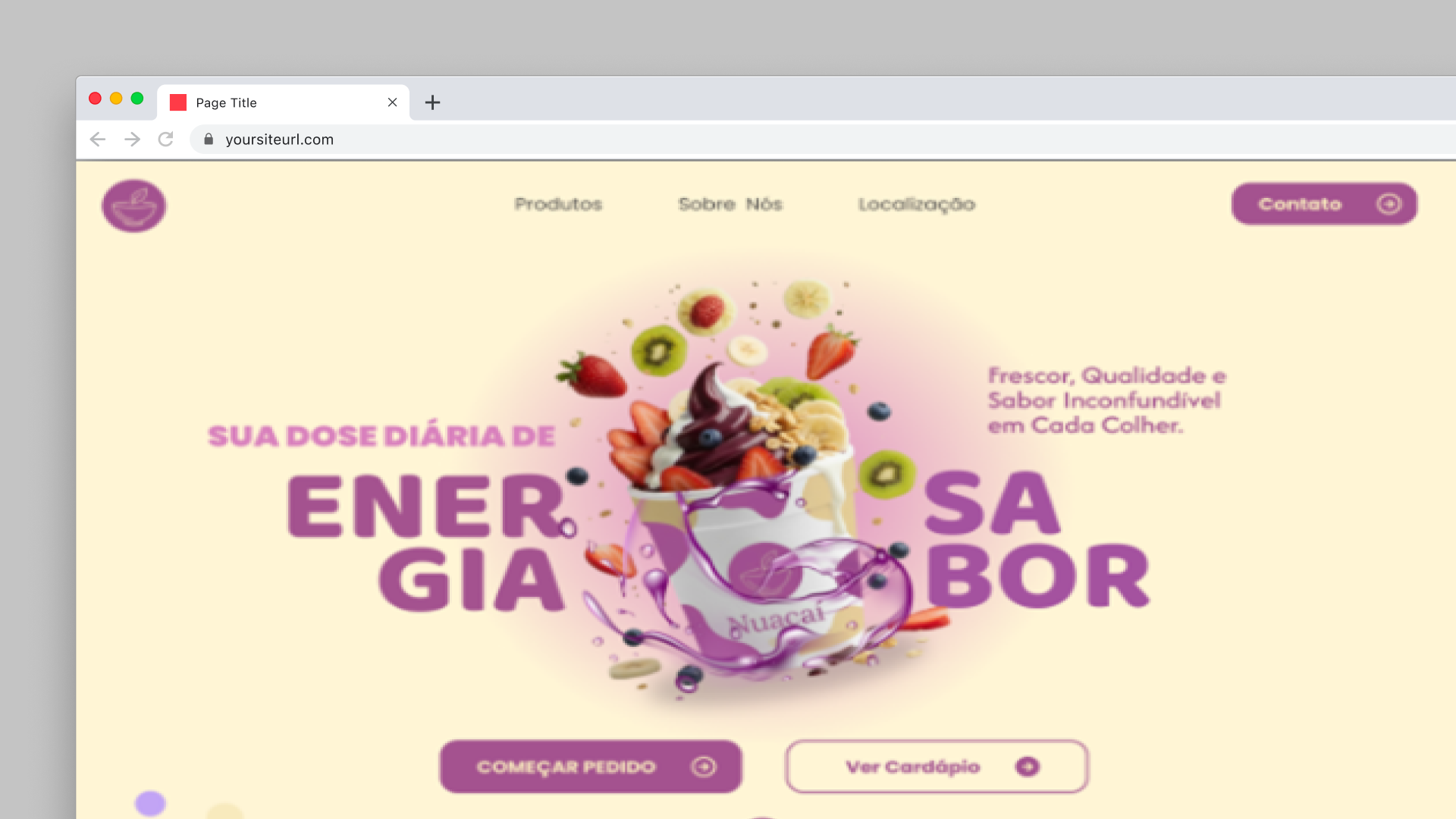Open the Produtos navigation link
1456x819 pixels.
click(x=558, y=204)
